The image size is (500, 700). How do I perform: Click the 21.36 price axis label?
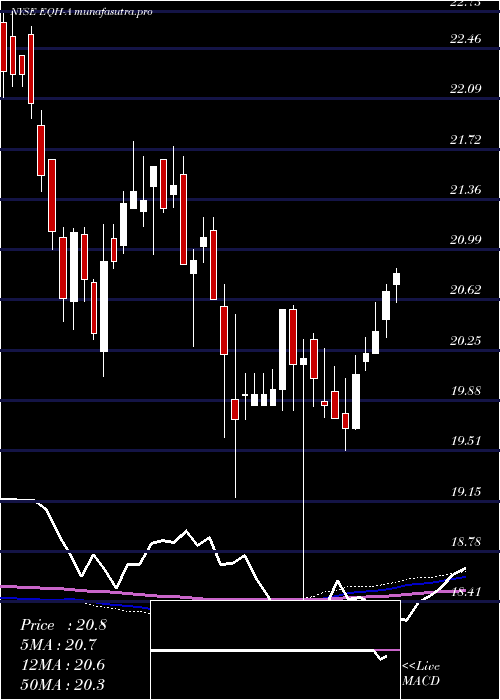pos(465,190)
